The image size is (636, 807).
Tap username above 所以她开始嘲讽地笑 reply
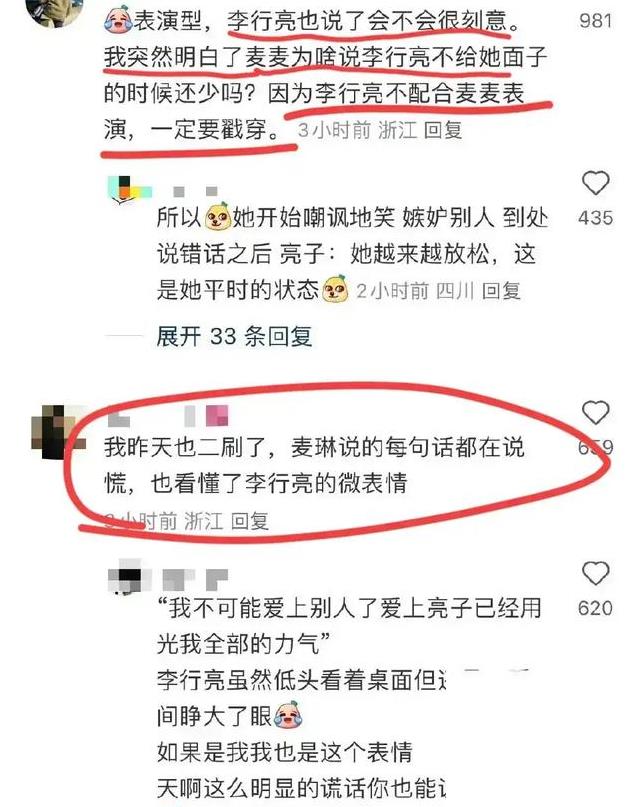196,191
